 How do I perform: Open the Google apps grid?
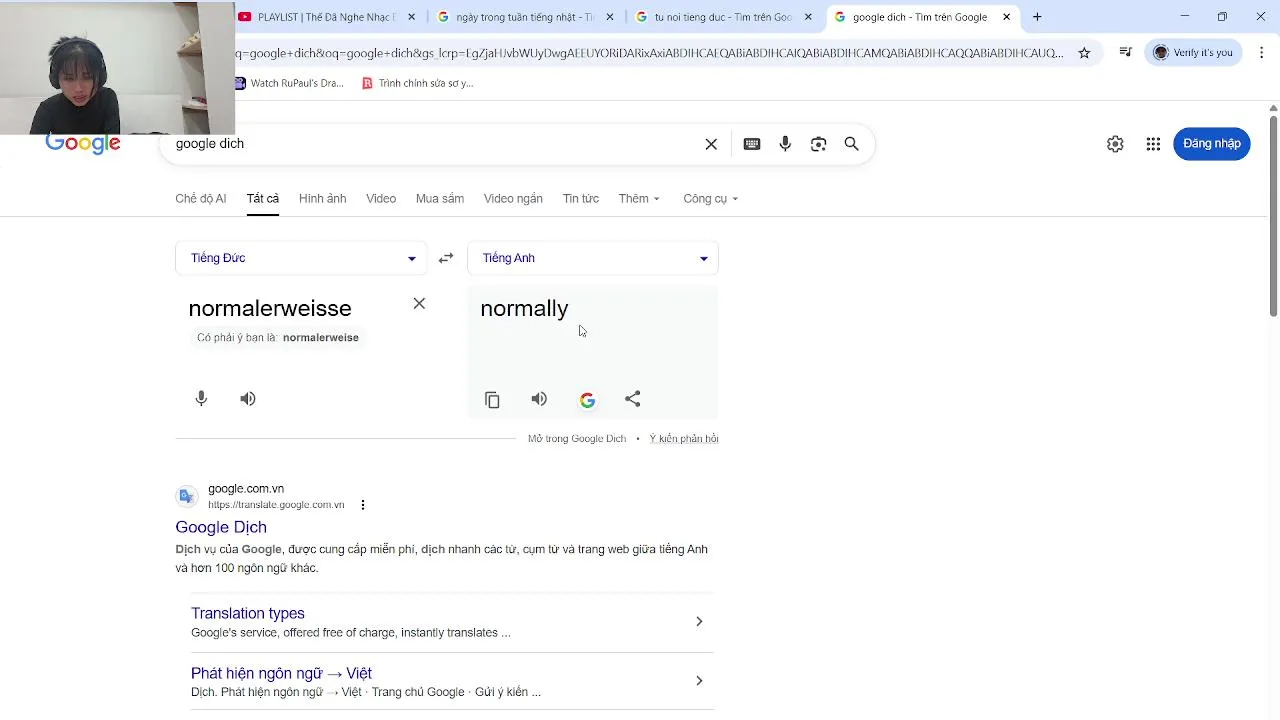click(1153, 144)
